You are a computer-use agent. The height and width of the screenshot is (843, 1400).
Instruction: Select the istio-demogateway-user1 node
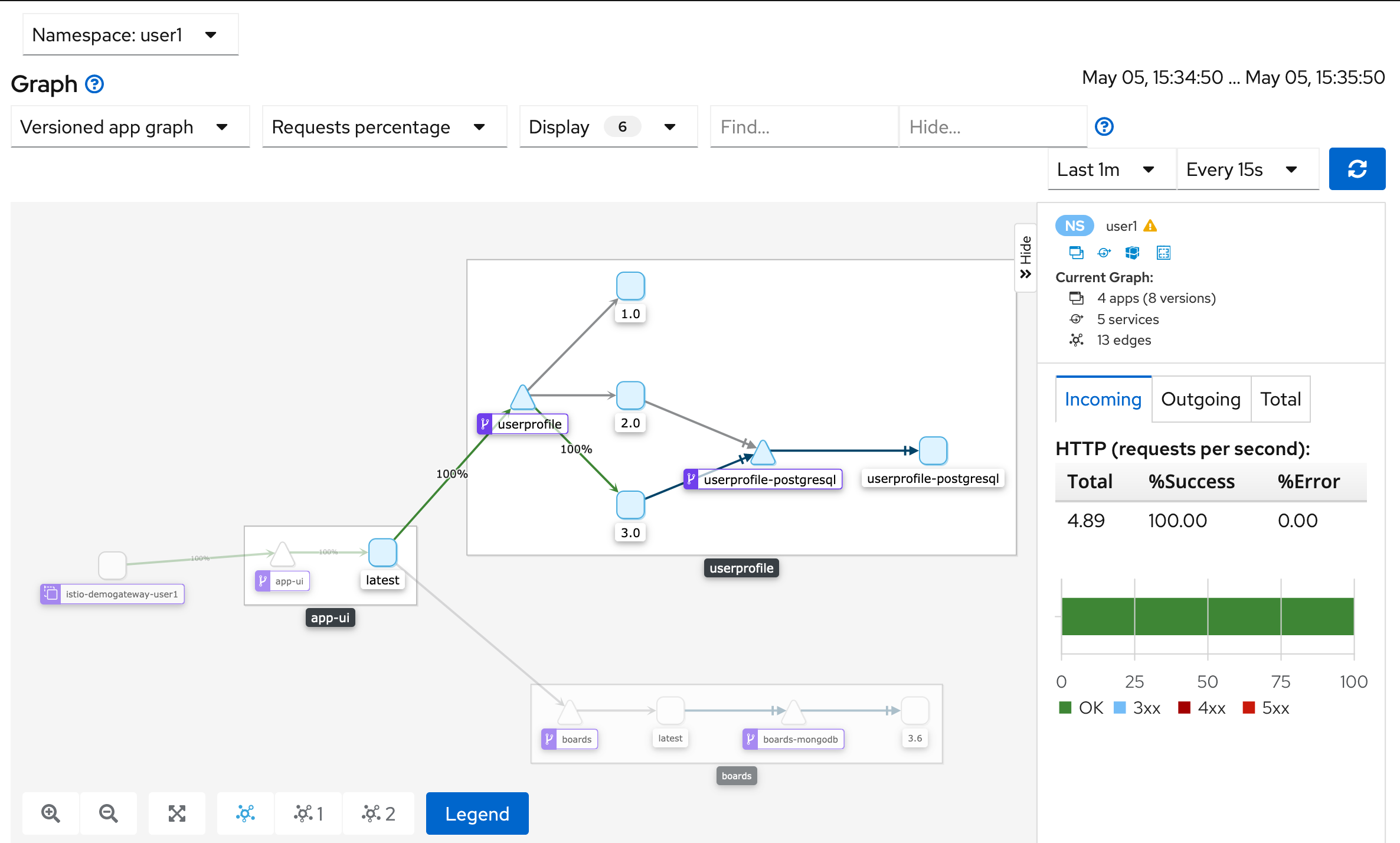point(112,566)
